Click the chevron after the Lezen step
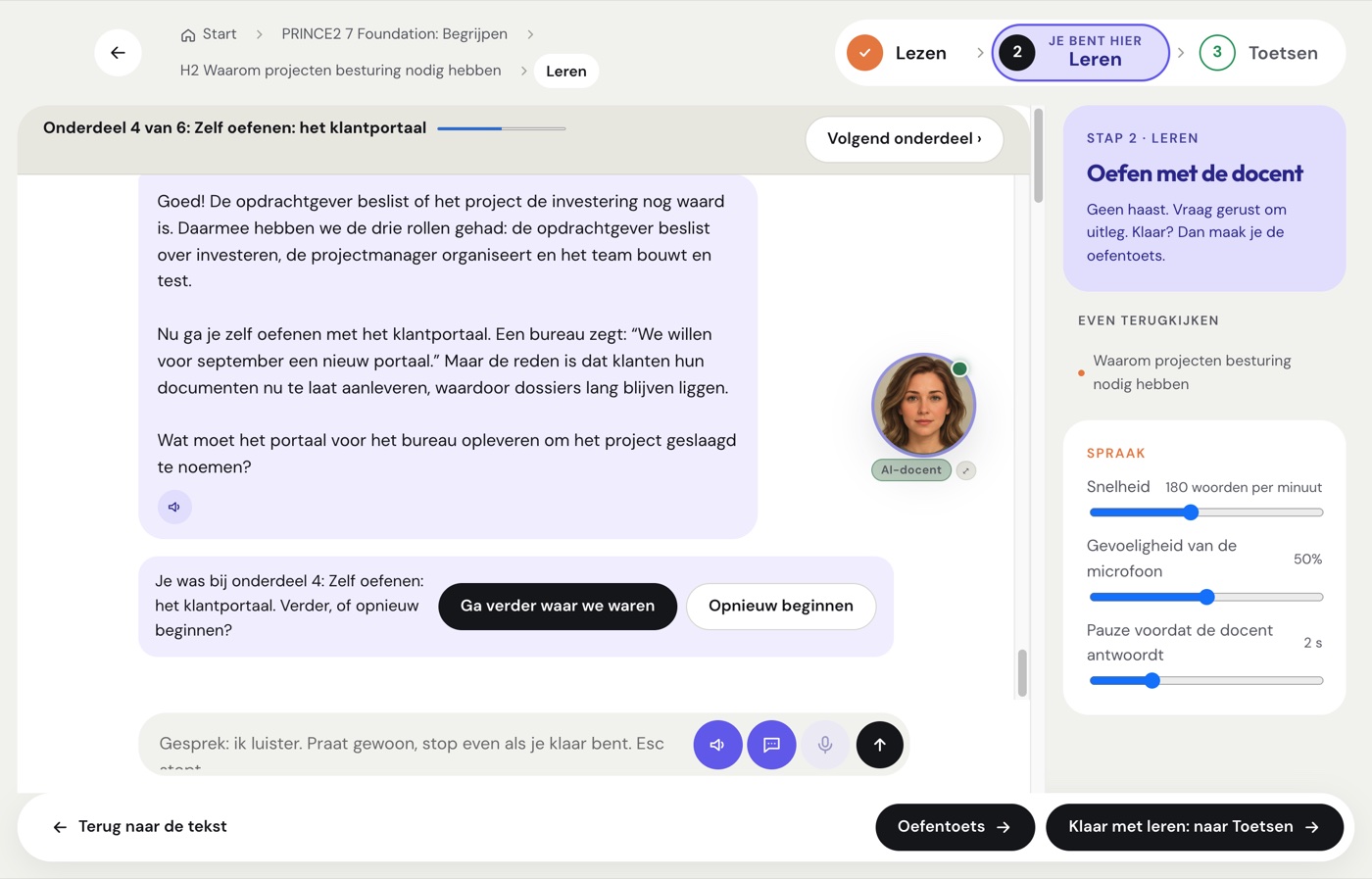 click(979, 53)
